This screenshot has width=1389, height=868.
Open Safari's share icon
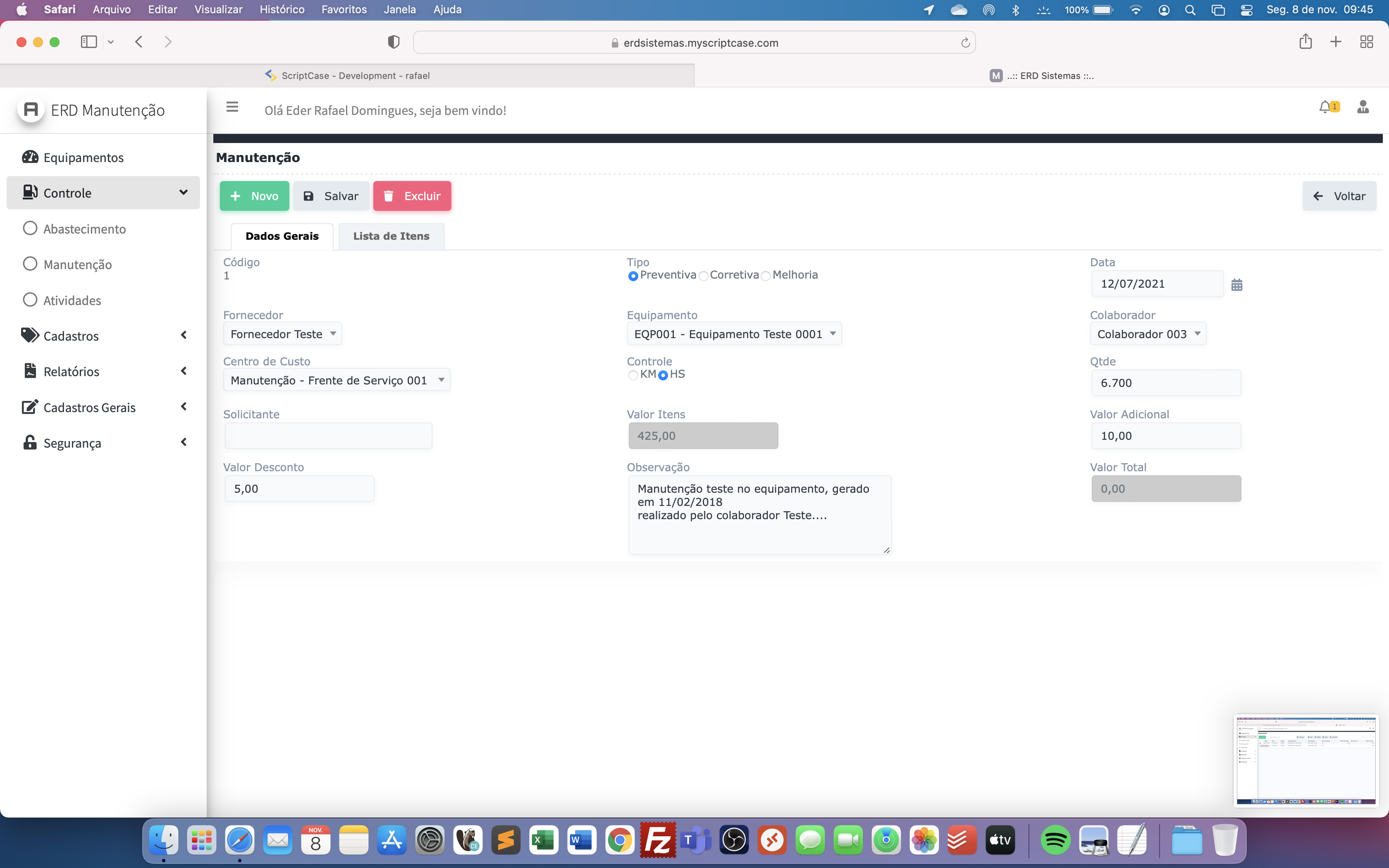point(1305,41)
